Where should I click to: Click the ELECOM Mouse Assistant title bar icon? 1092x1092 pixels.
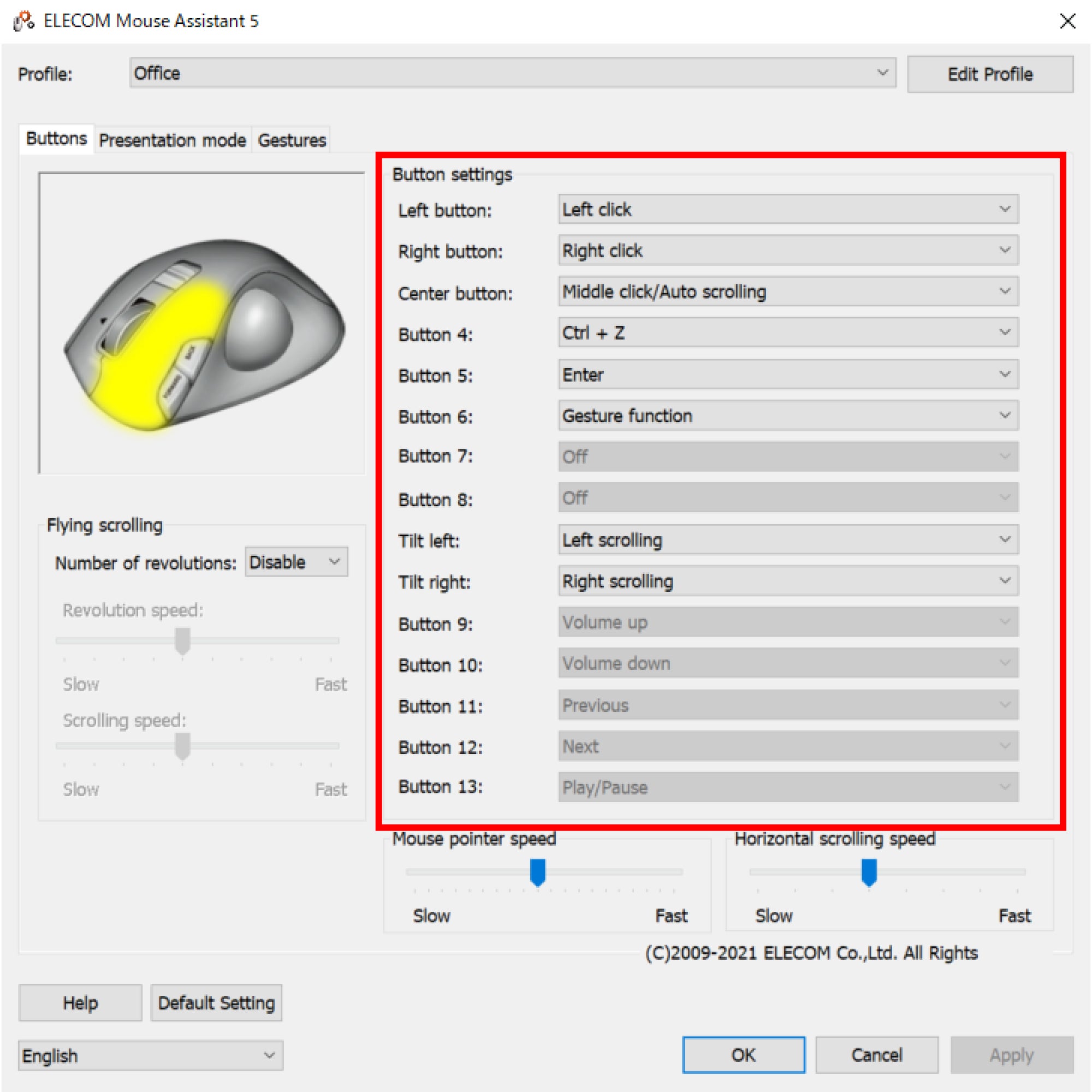point(23,21)
